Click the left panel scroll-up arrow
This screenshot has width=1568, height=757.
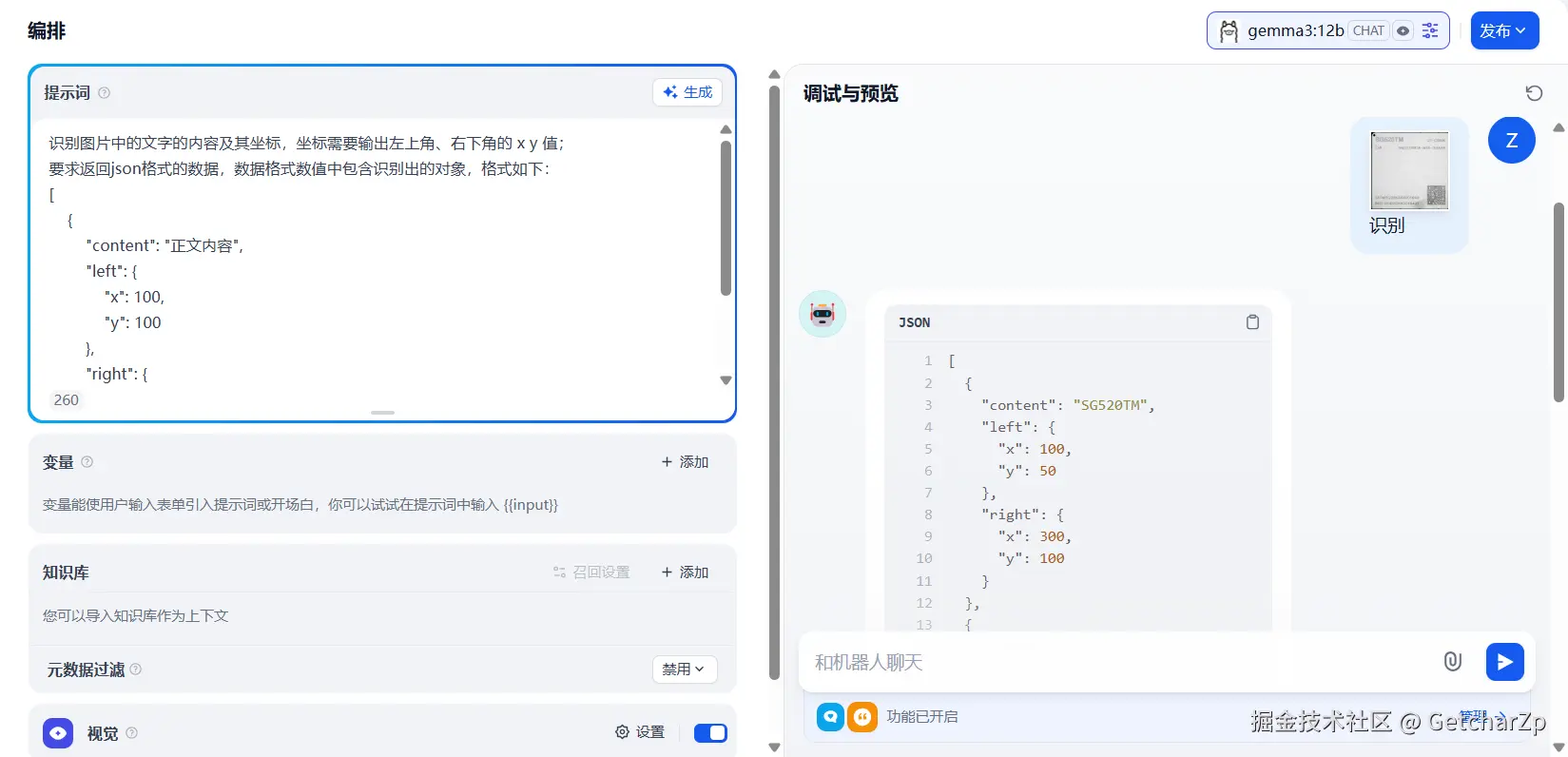[x=774, y=74]
